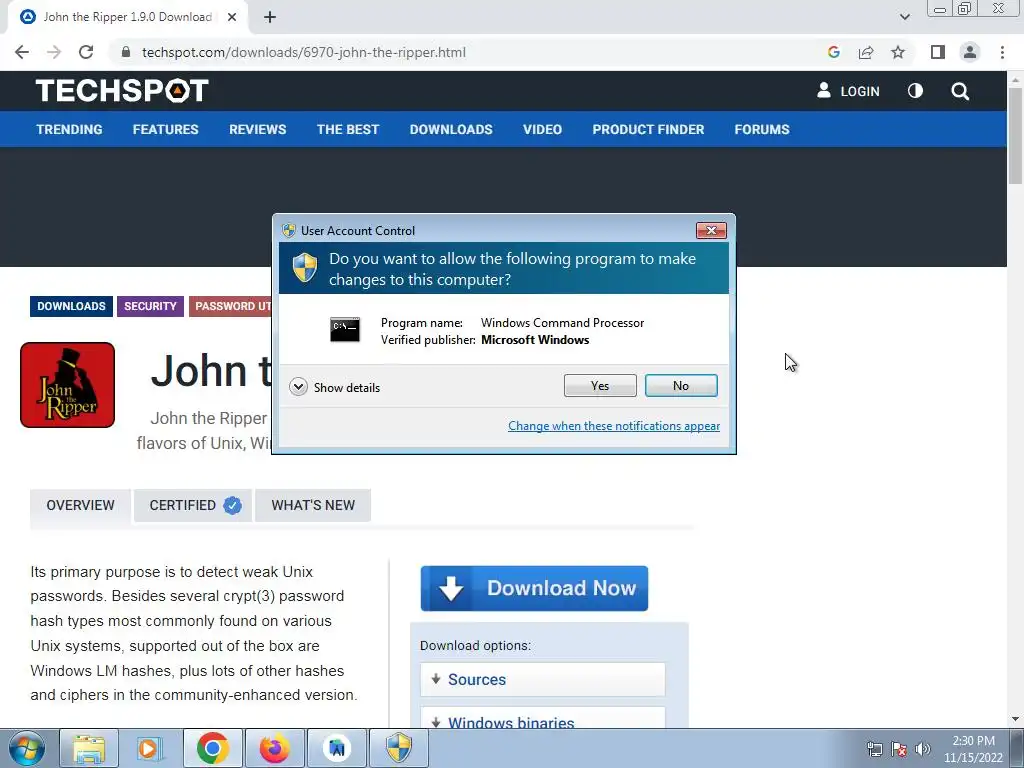
Task: Open the Windows Start menu orb
Action: pos(26,748)
